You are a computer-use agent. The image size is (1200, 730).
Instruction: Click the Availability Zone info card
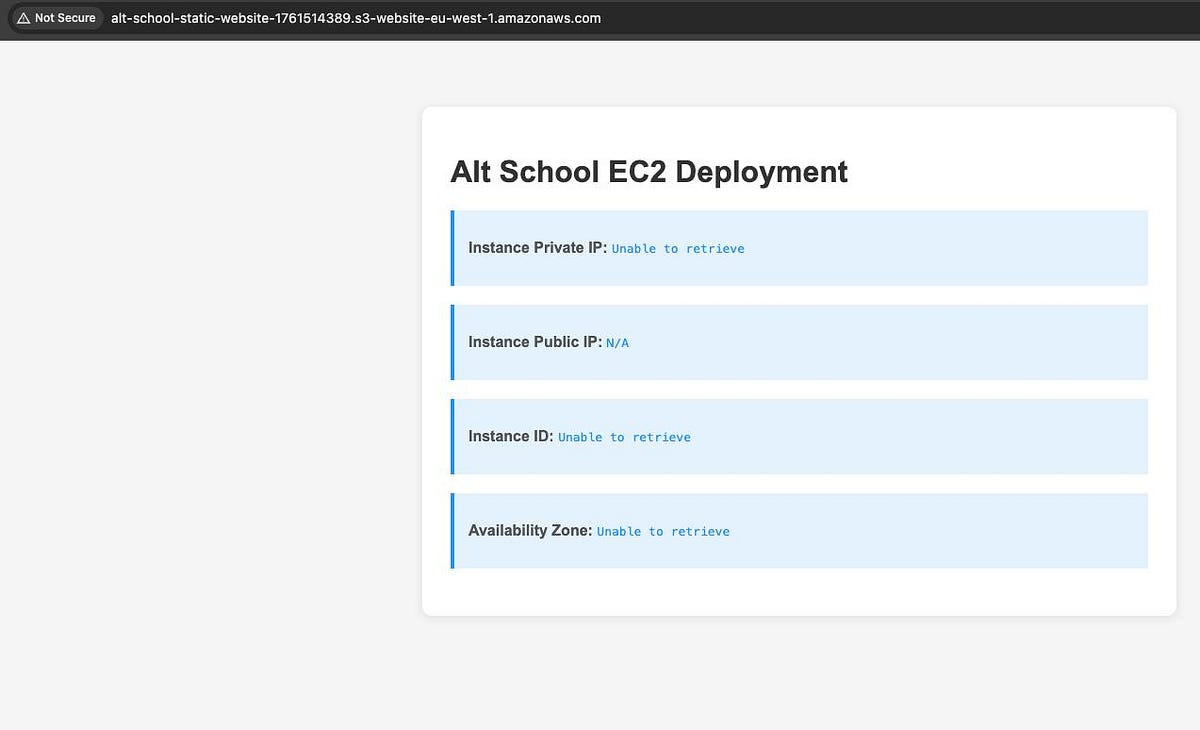(800, 531)
